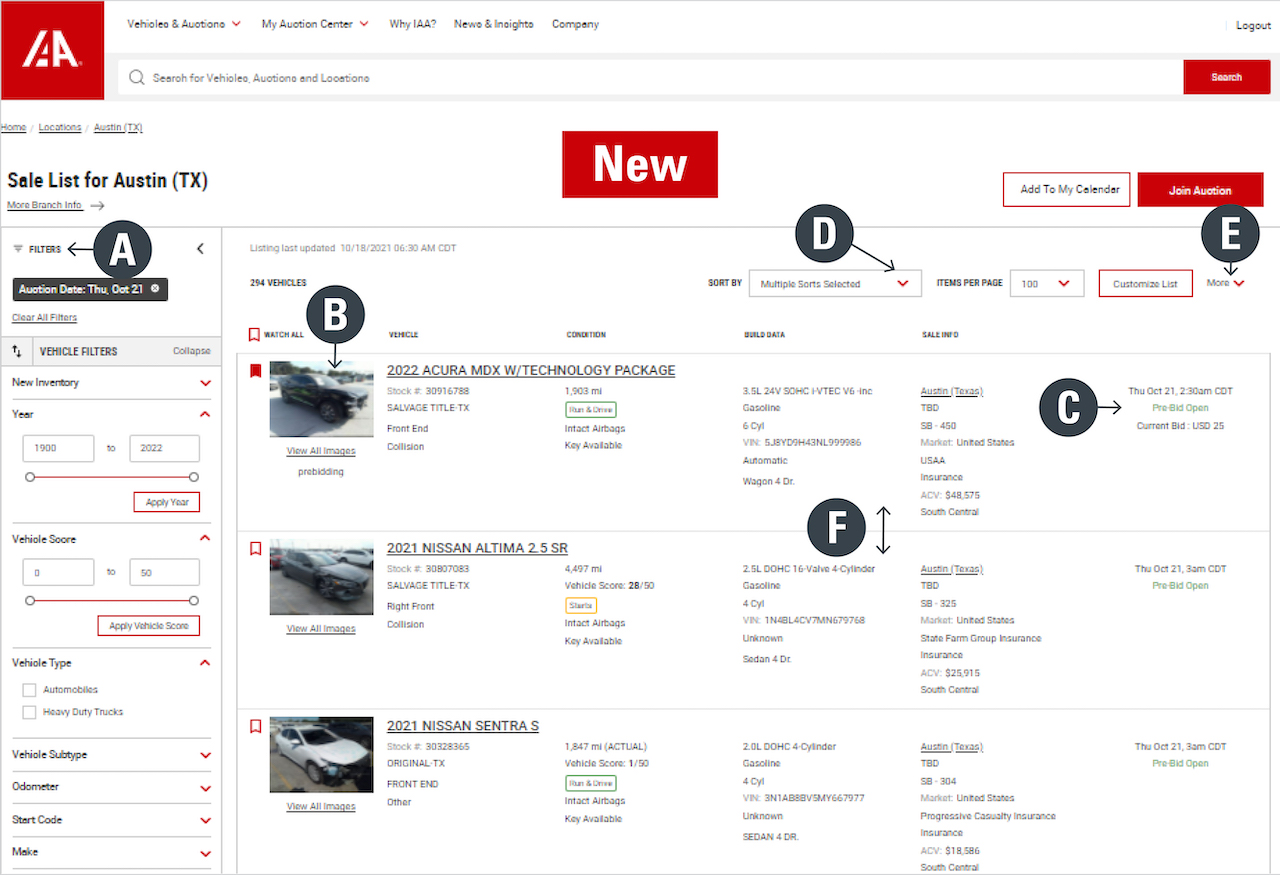Image resolution: width=1280 pixels, height=875 pixels.
Task: Expand the Start Code filter
Action: point(205,820)
